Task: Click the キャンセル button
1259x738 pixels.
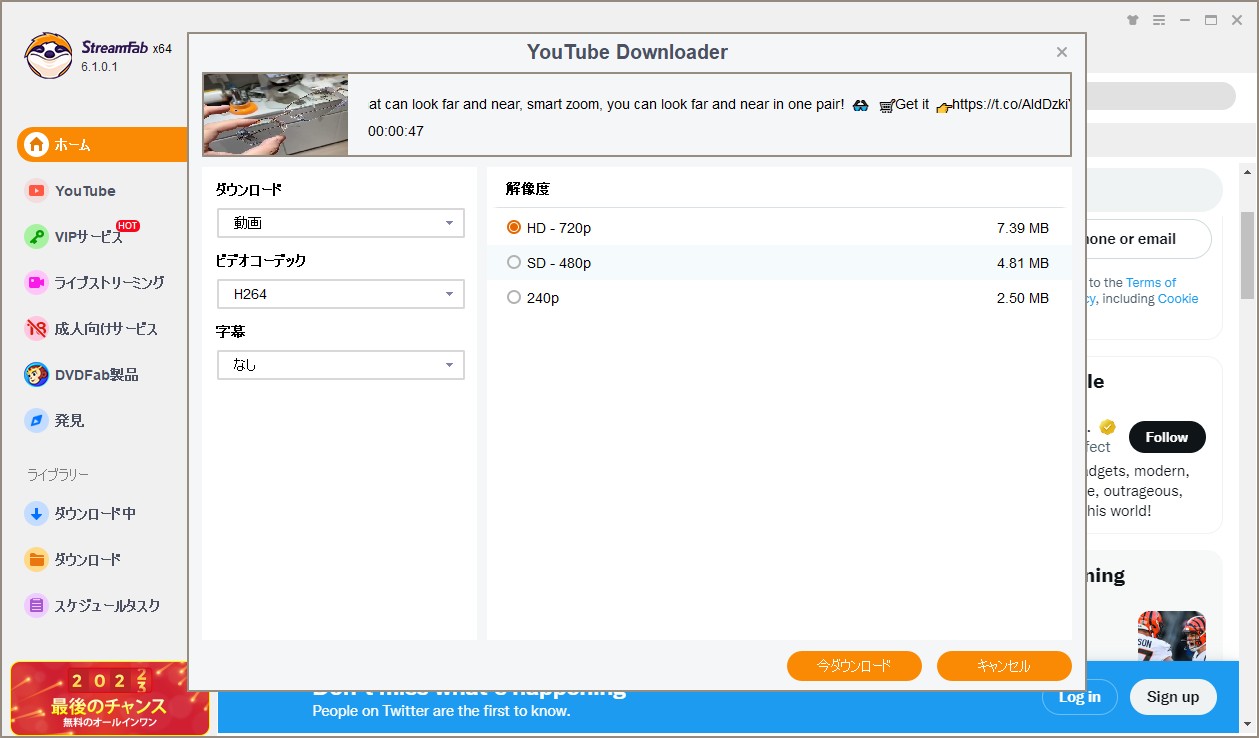Action: point(1004,666)
